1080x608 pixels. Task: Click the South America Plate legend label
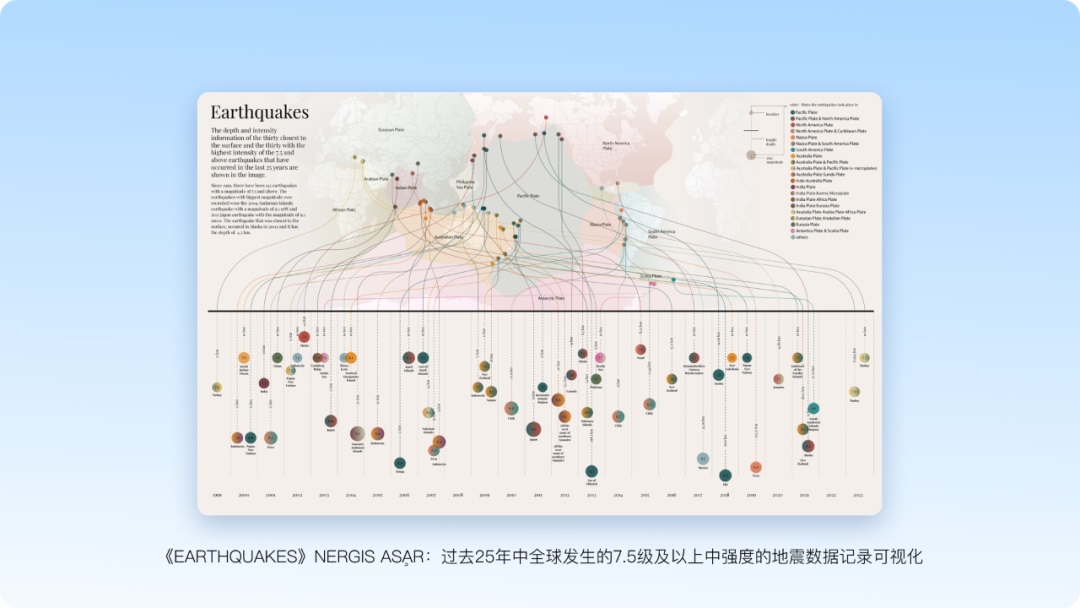click(815, 149)
